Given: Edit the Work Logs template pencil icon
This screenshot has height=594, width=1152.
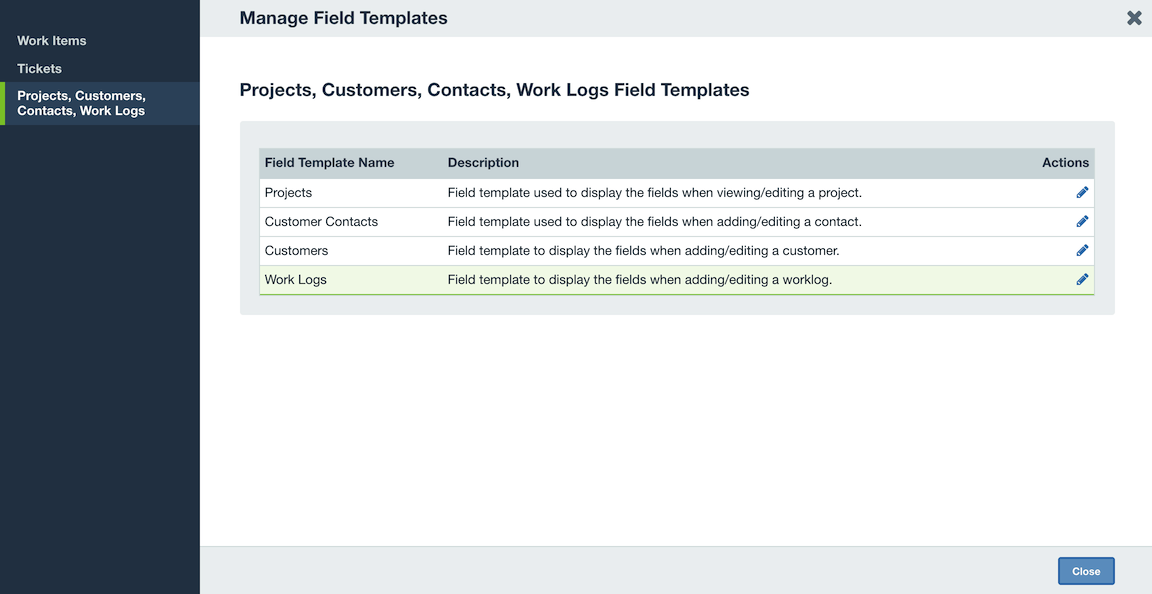Looking at the screenshot, I should tap(1082, 279).
